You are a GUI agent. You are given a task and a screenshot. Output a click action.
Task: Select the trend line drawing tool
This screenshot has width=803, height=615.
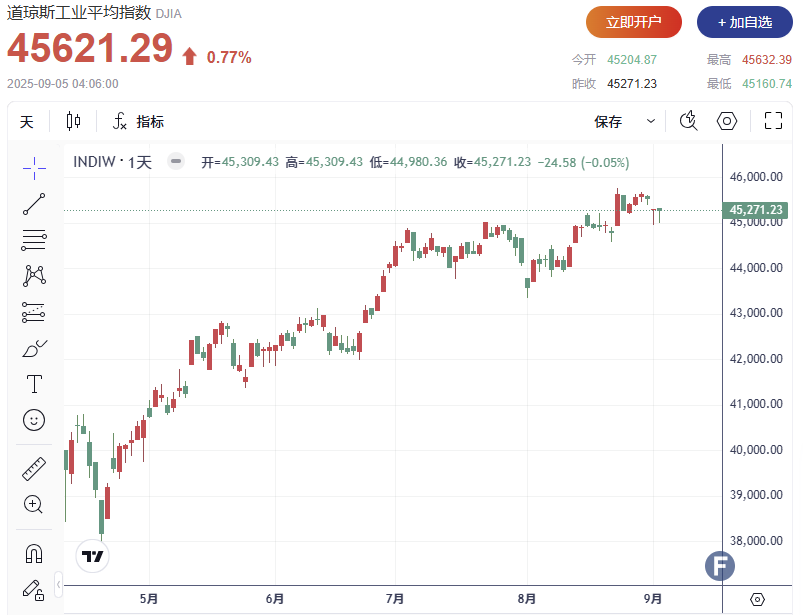pyautogui.click(x=34, y=203)
